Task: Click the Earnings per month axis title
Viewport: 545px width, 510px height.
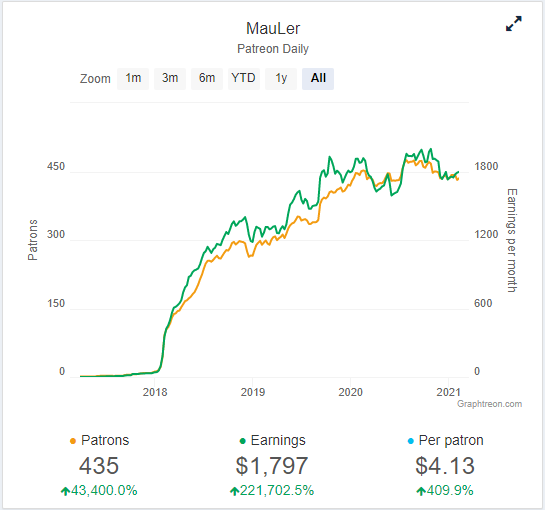Action: (512, 240)
